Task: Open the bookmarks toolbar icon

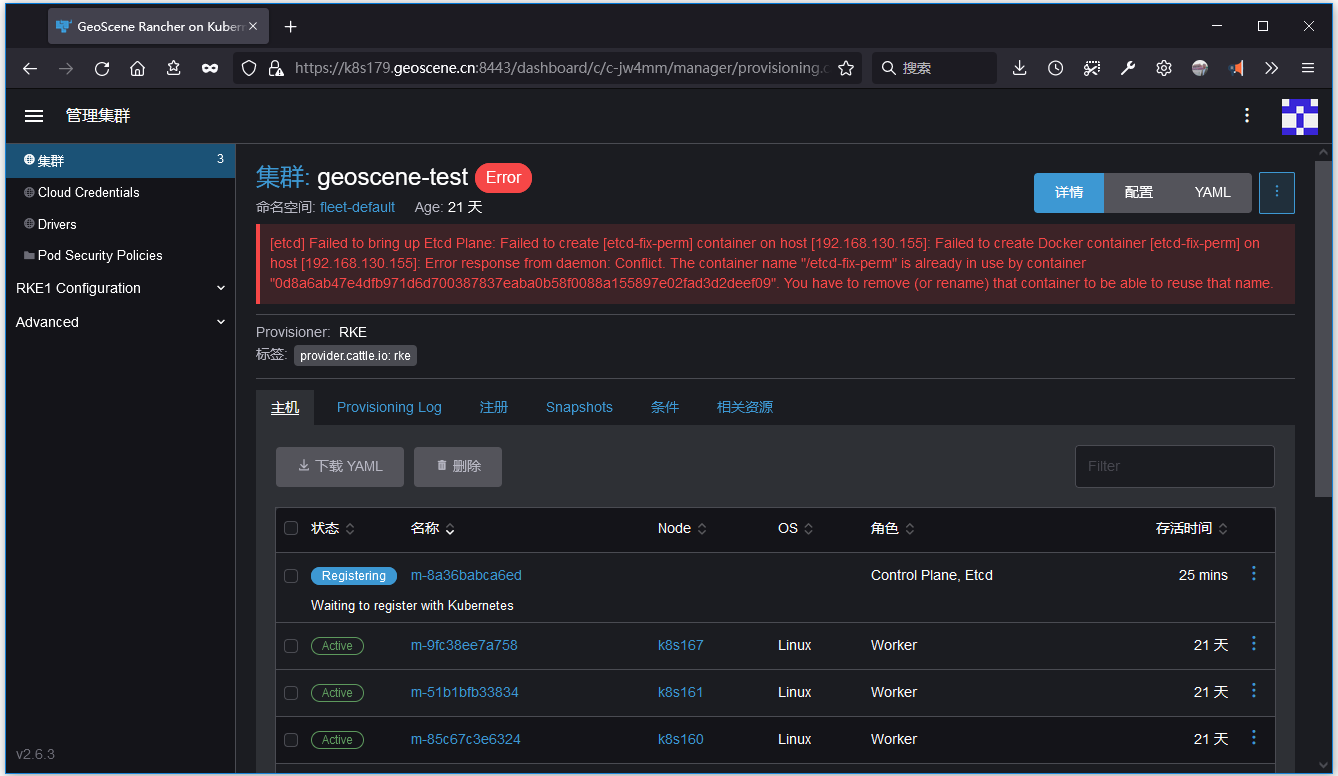Action: (174, 68)
